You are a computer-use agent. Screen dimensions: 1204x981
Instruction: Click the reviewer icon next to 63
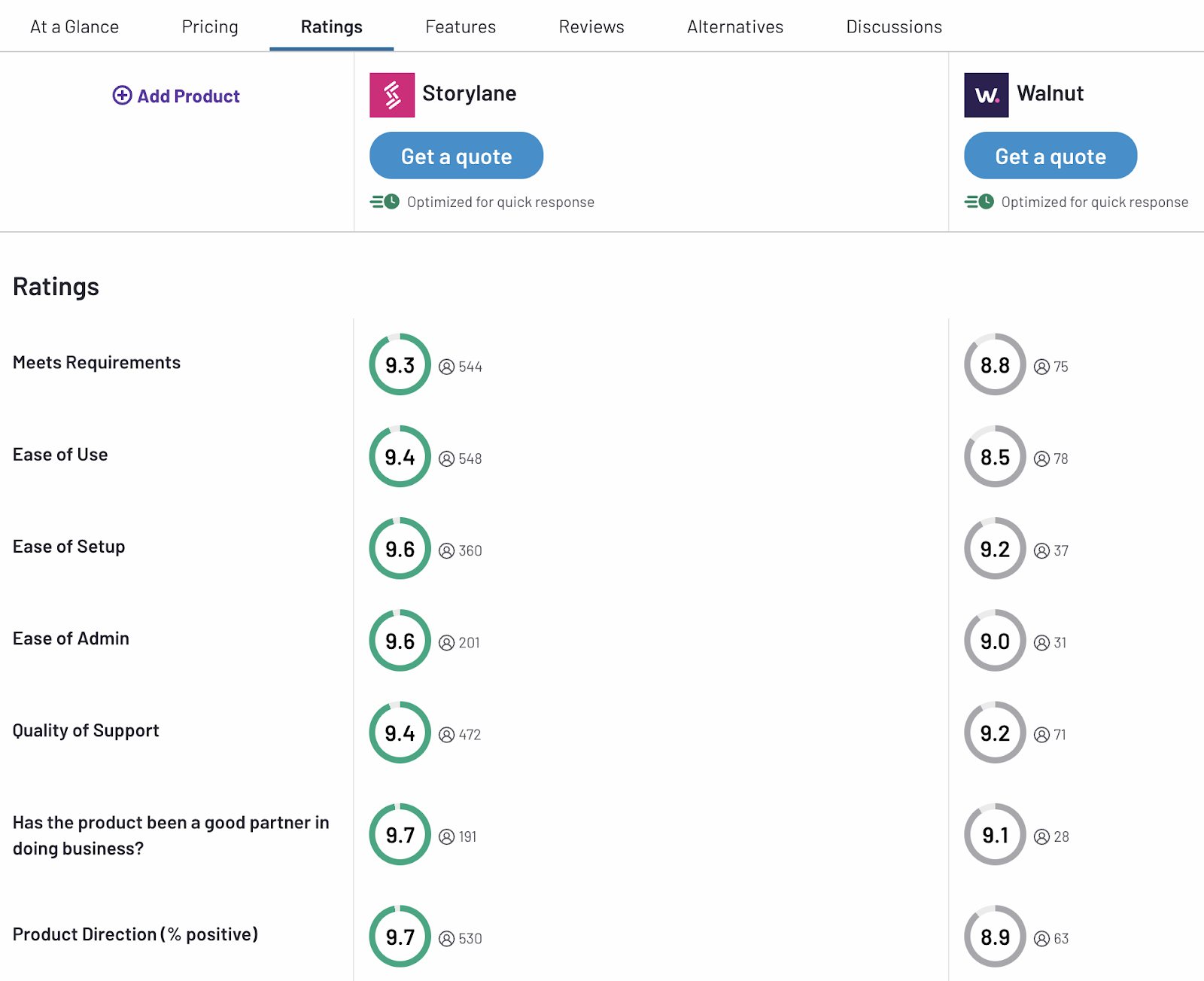pos(1042,938)
